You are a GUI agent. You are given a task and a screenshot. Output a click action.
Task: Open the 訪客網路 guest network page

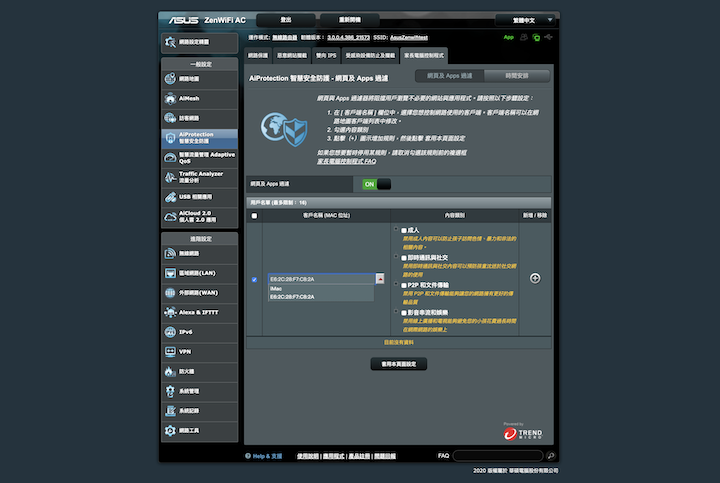(199, 118)
